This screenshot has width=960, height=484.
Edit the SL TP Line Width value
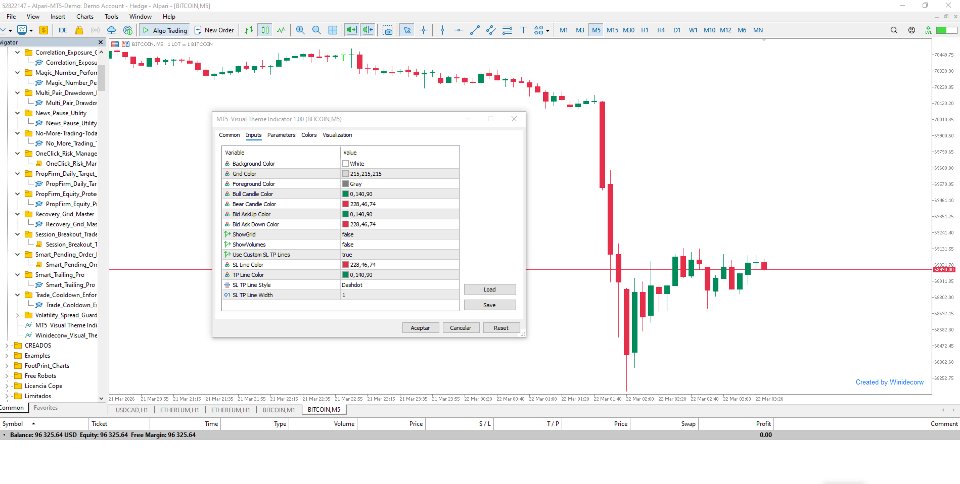point(399,295)
